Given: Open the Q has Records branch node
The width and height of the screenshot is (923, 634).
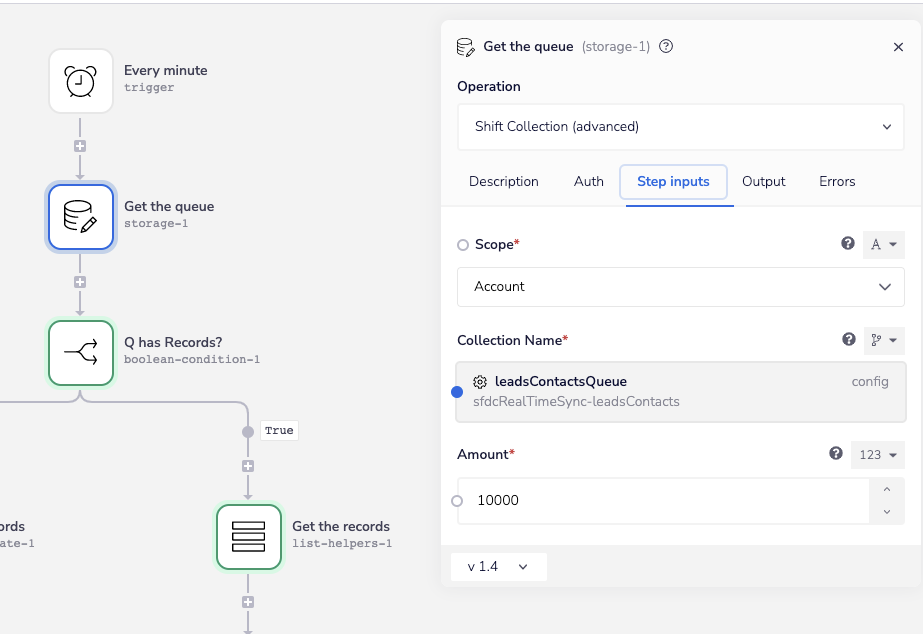Looking at the screenshot, I should [x=81, y=353].
